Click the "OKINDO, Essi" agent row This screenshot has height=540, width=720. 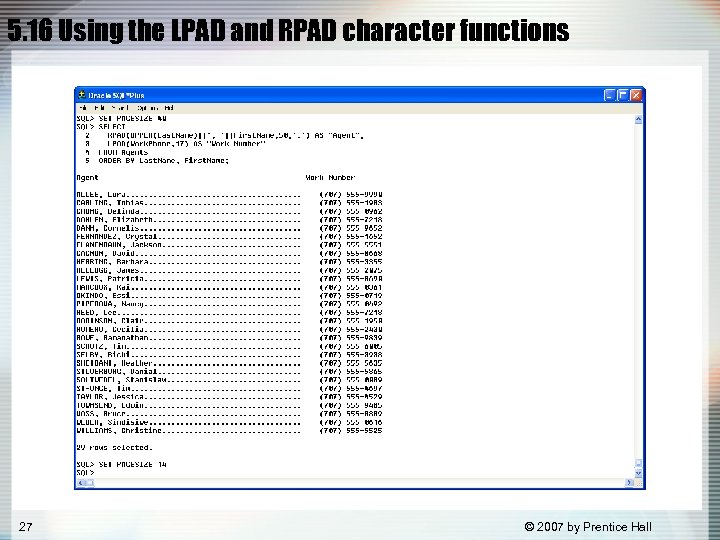pos(229,296)
